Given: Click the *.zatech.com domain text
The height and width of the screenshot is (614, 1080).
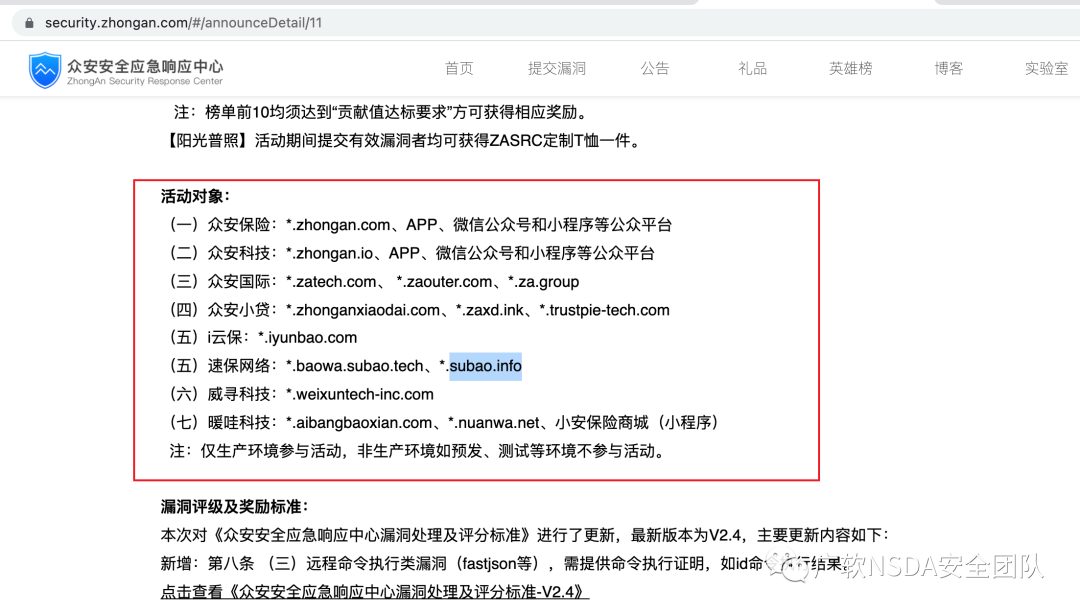Looking at the screenshot, I should coord(331,282).
